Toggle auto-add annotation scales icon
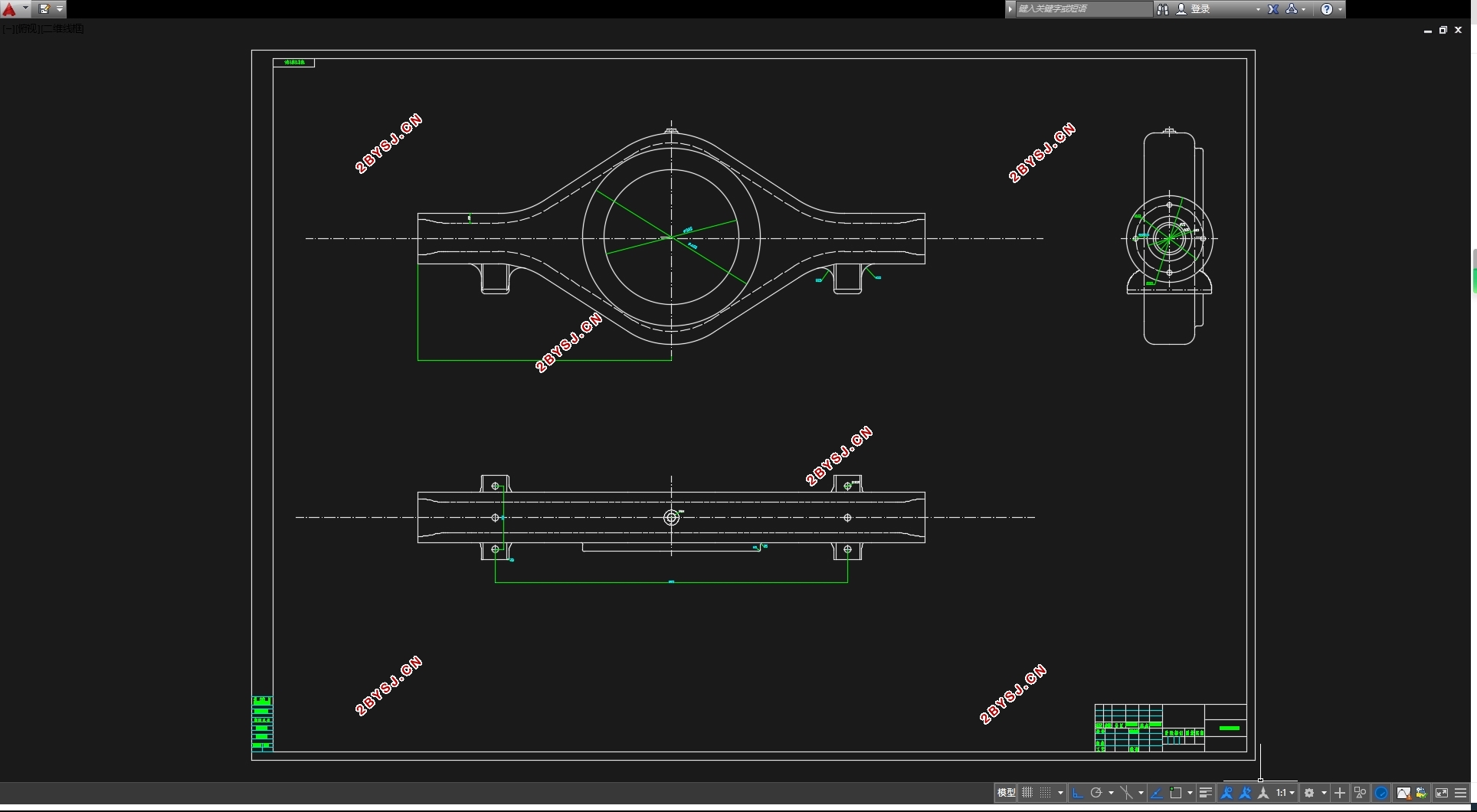Viewport: 1477px width, 812px height. (1245, 793)
